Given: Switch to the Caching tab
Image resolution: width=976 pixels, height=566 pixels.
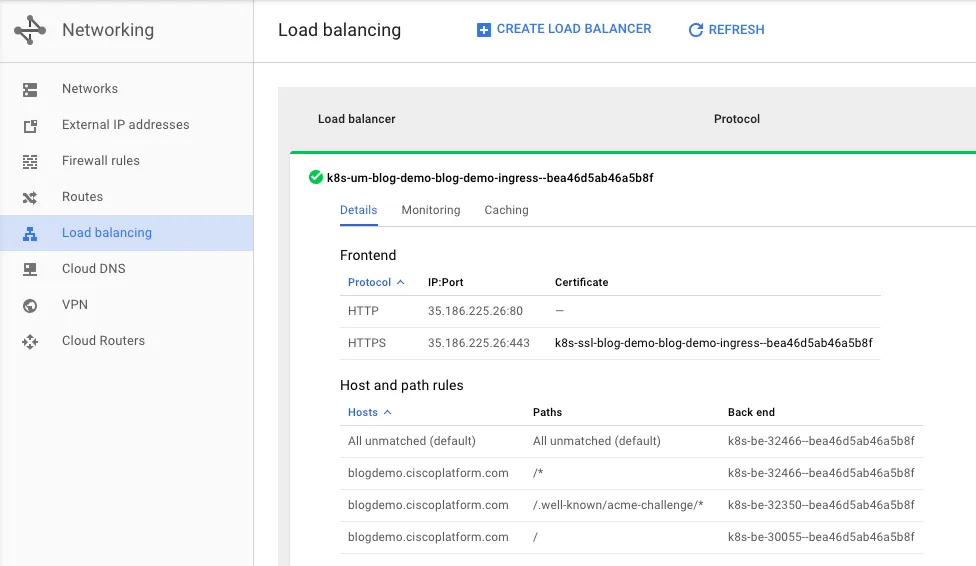Looking at the screenshot, I should click(506, 210).
